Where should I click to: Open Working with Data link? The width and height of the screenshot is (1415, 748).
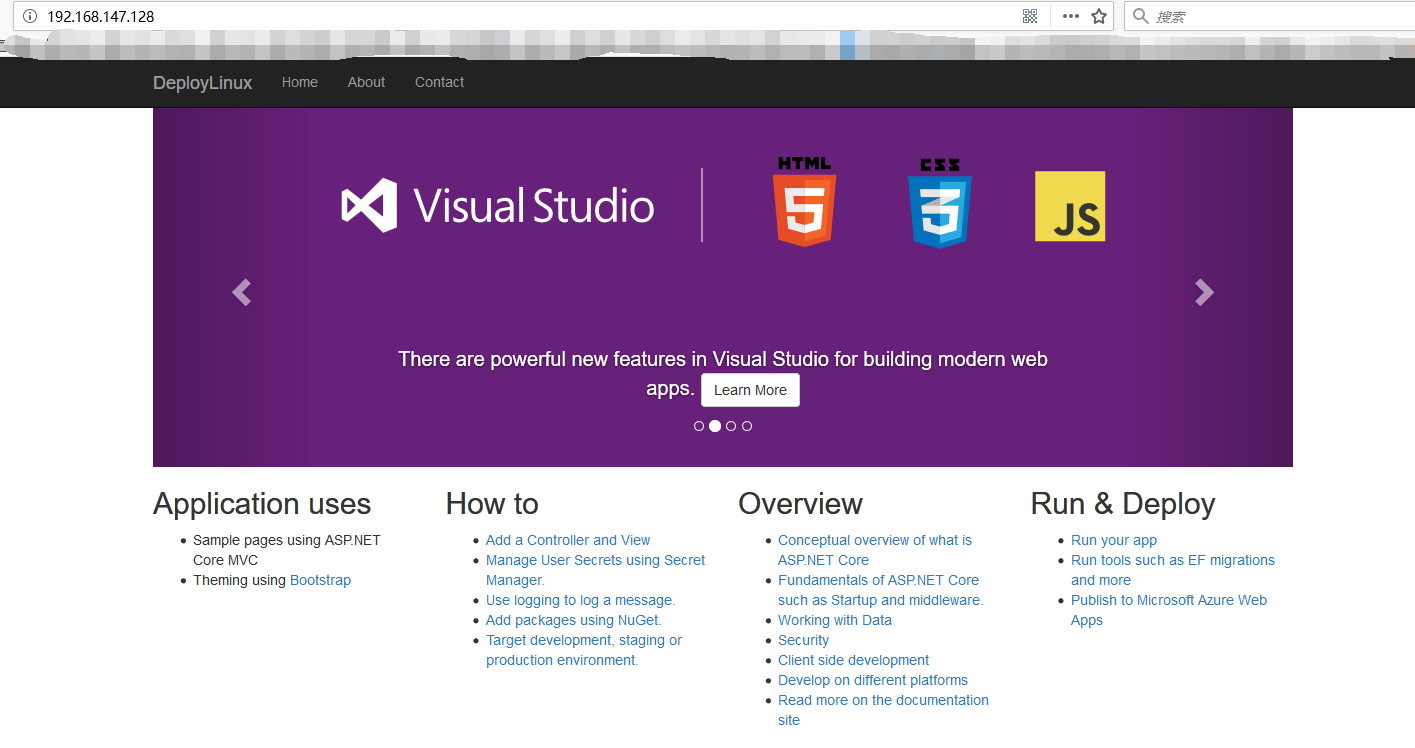(835, 620)
